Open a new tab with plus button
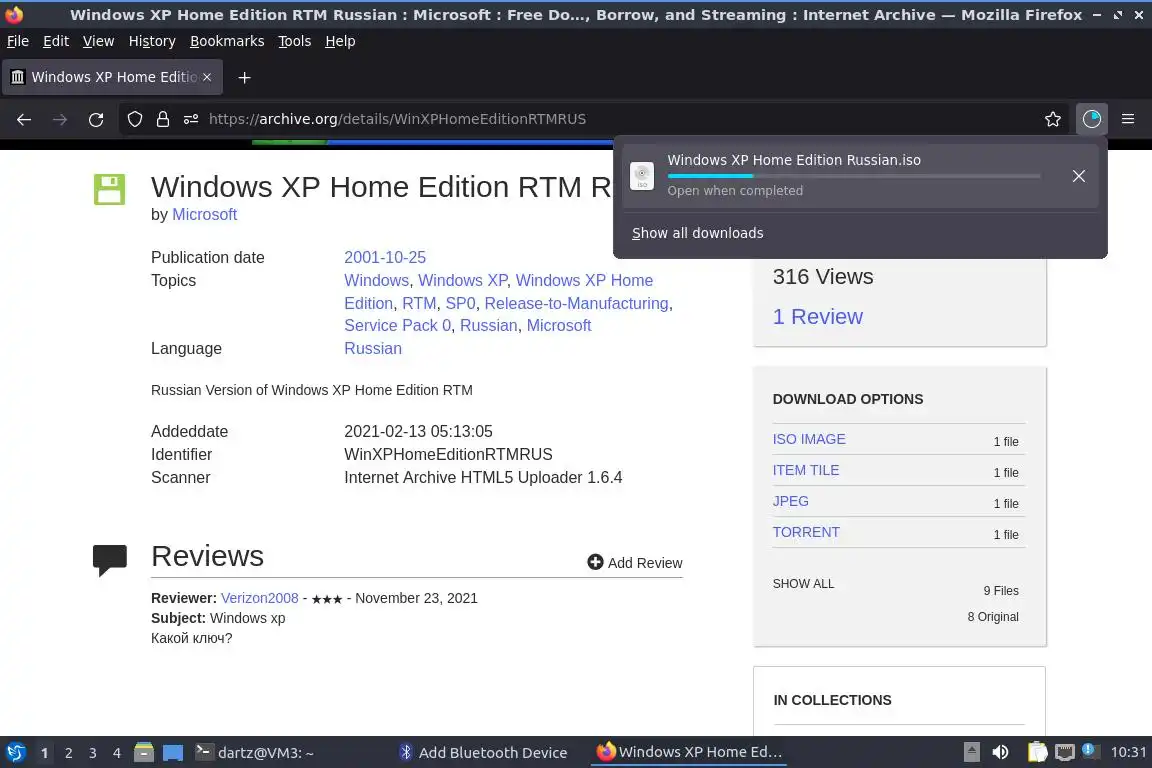Screen dimensions: 1152x768 click(x=245, y=77)
